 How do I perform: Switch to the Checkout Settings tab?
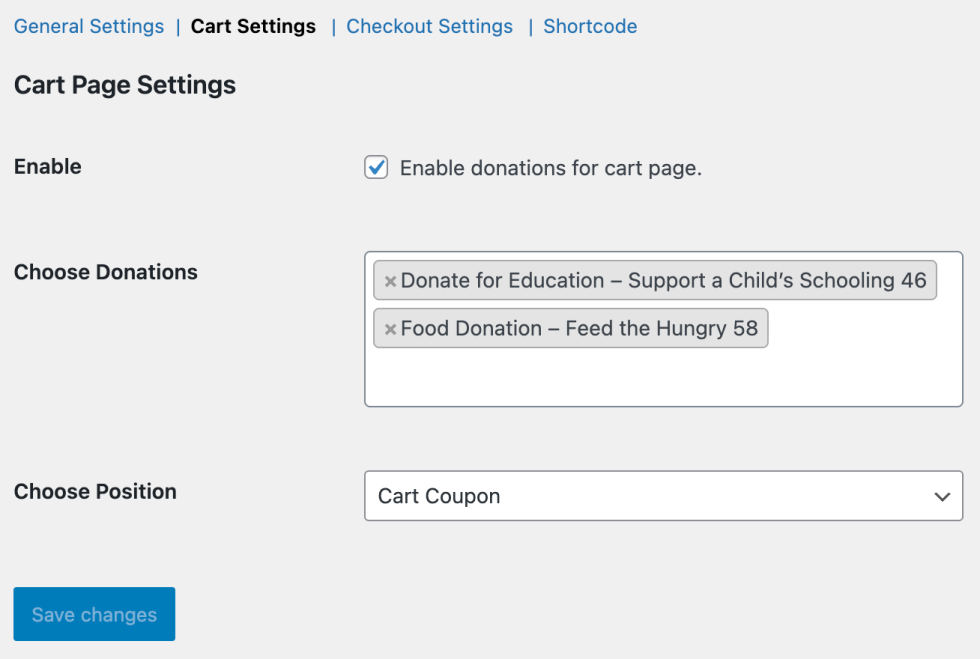tap(429, 26)
